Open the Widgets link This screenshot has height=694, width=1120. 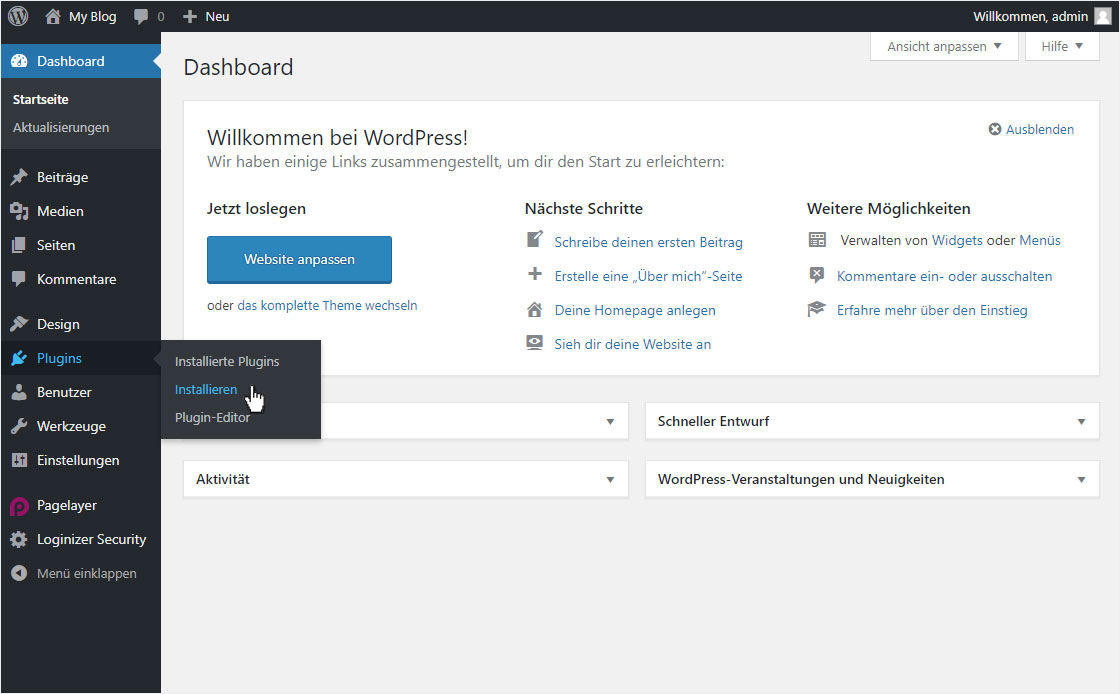point(957,240)
